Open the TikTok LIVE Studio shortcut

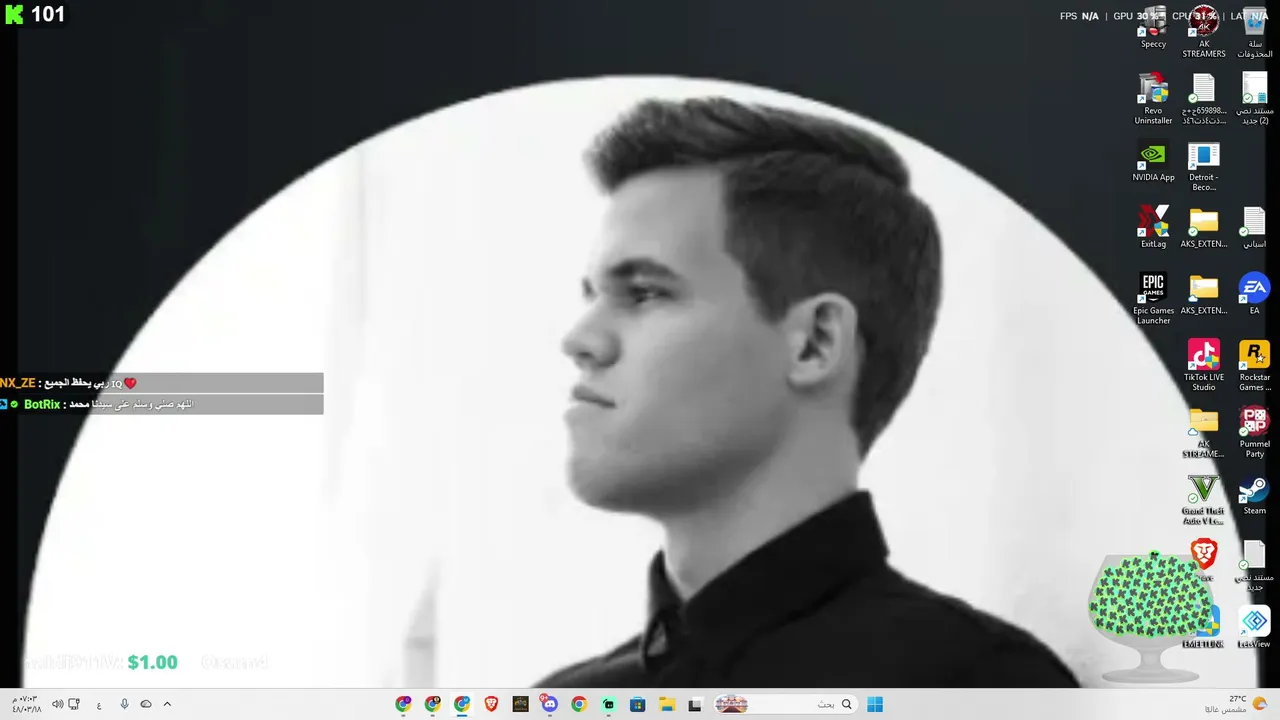click(1204, 366)
